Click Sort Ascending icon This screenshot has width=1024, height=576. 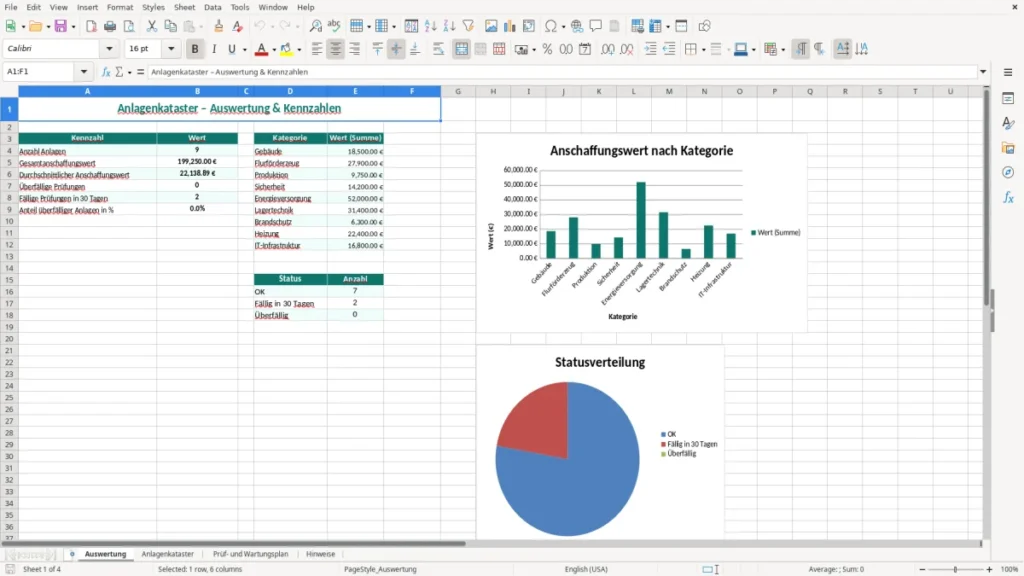pos(430,26)
